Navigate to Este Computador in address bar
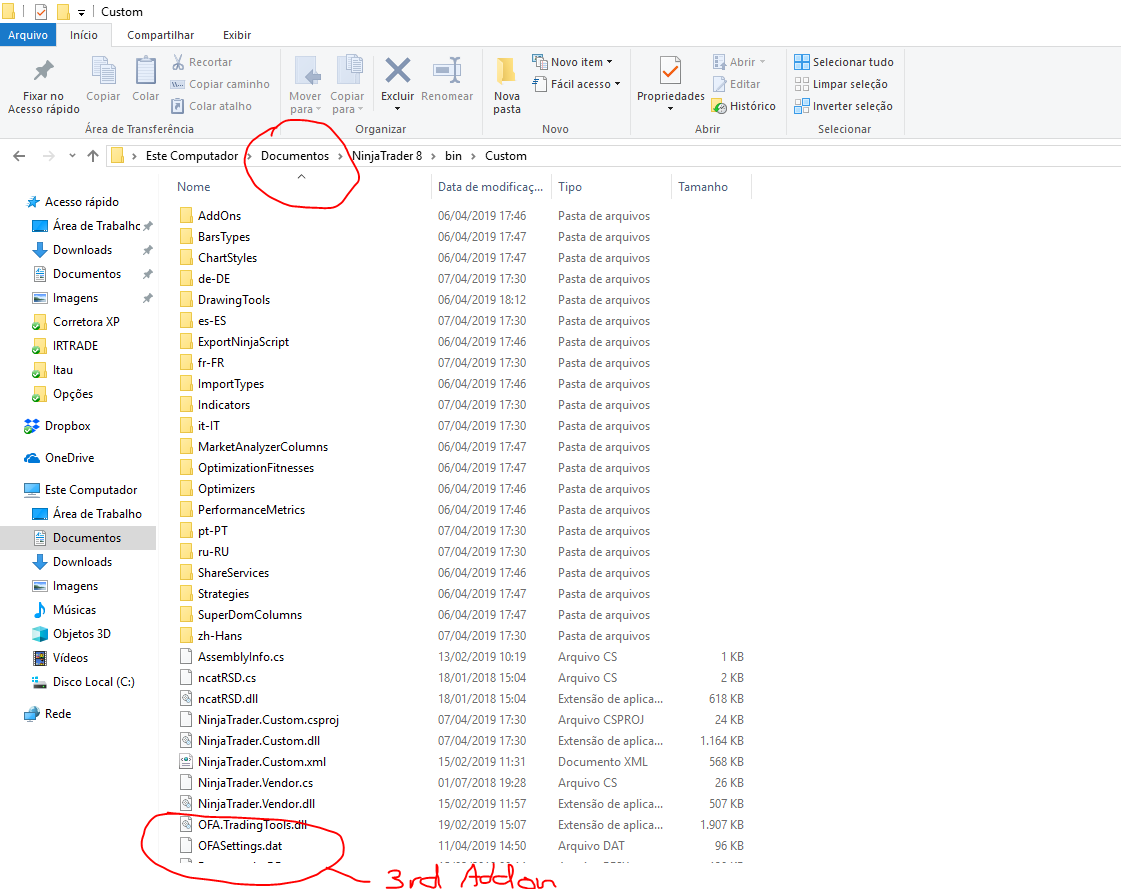1121x889 pixels. [192, 156]
